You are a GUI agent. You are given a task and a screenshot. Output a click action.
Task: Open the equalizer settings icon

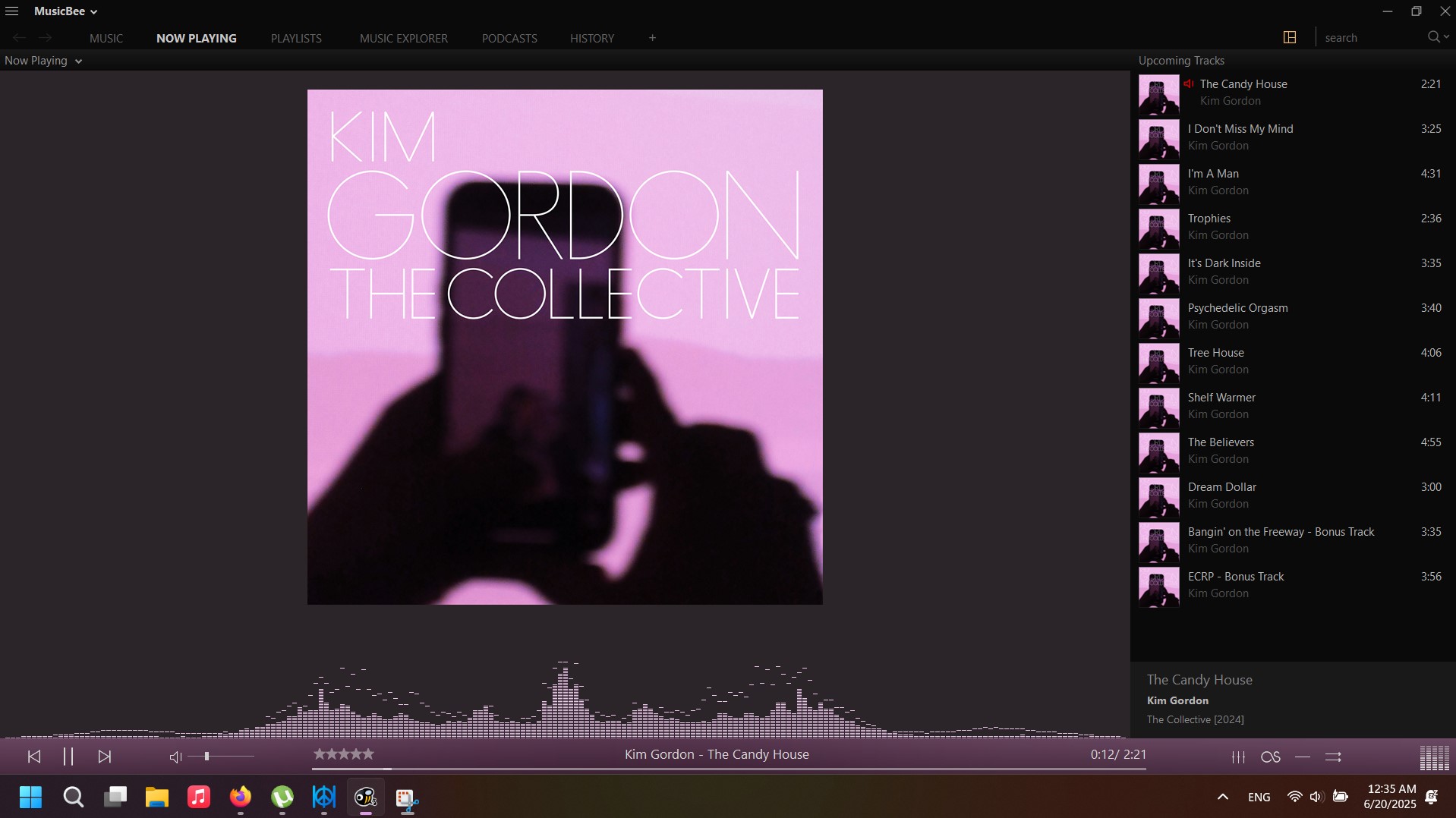(1238, 757)
